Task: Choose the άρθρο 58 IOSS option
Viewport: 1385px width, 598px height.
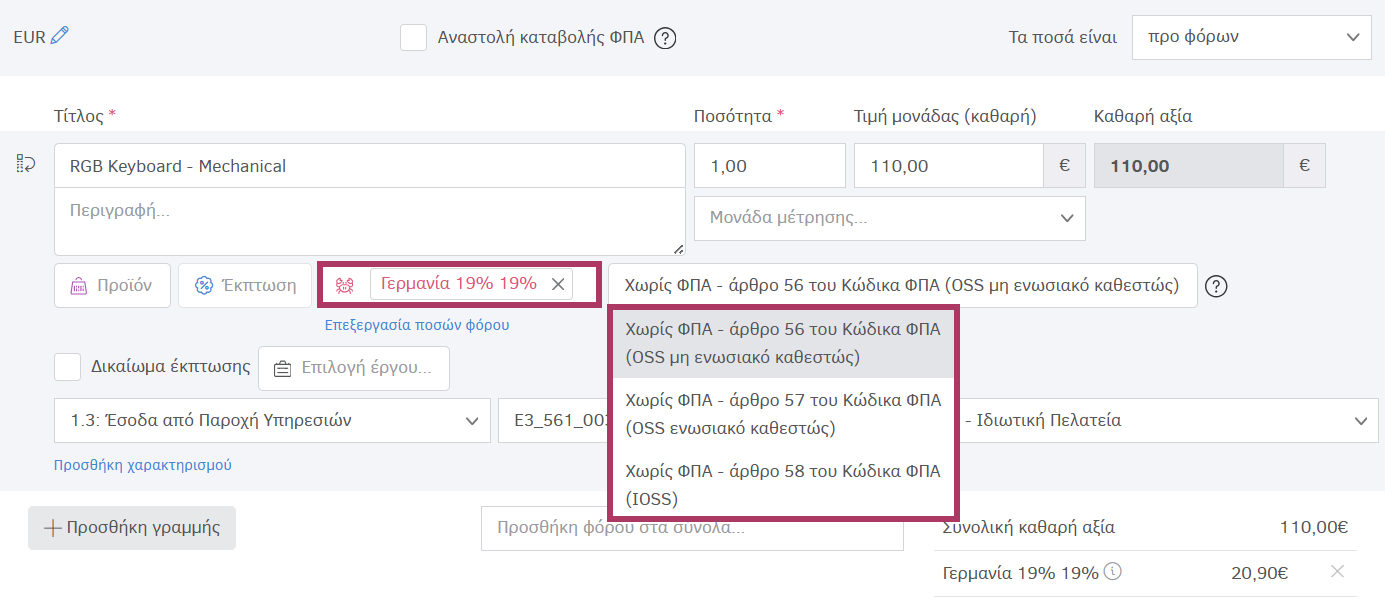Action: point(782,486)
